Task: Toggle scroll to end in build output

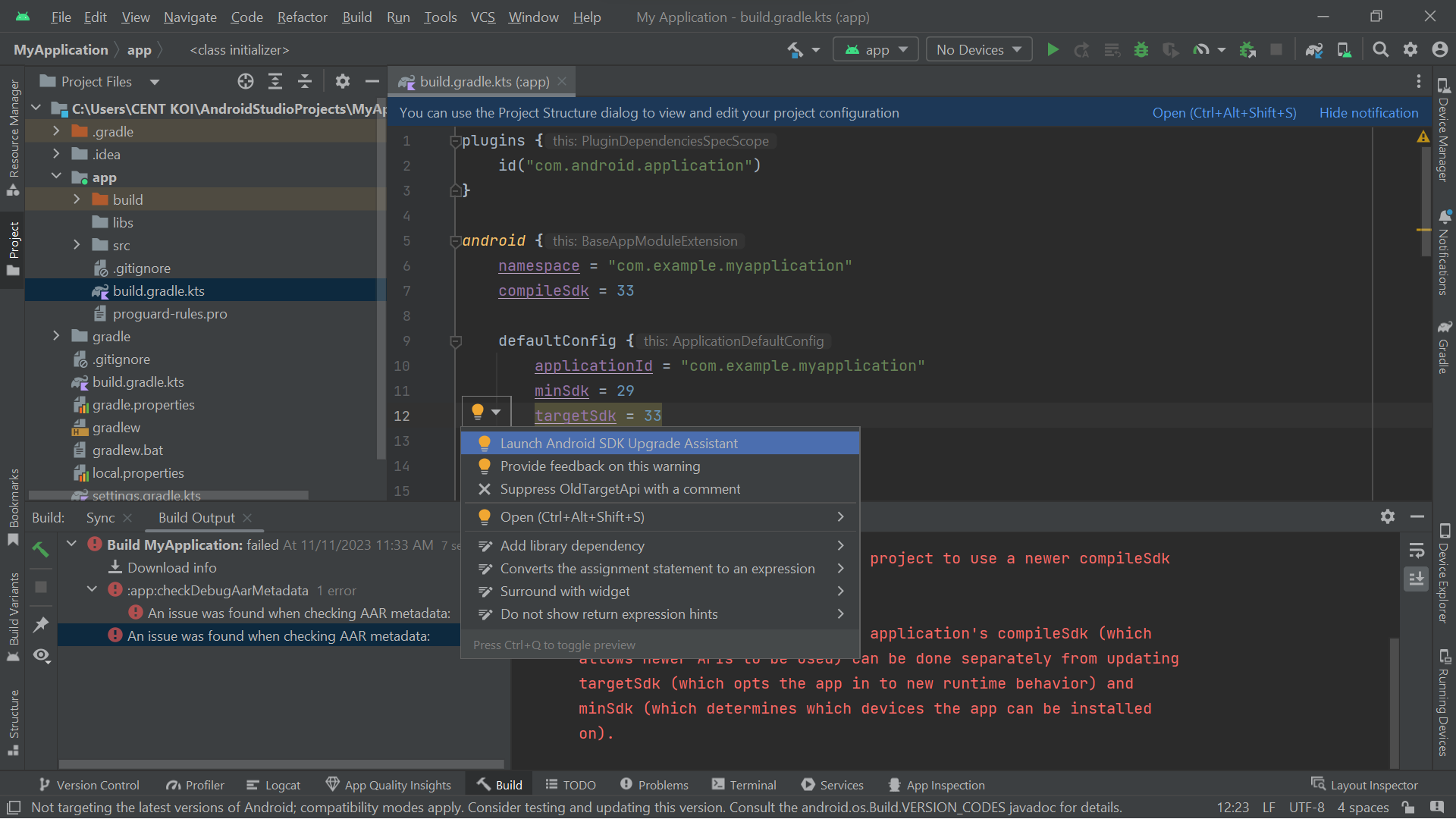Action: [x=1416, y=579]
